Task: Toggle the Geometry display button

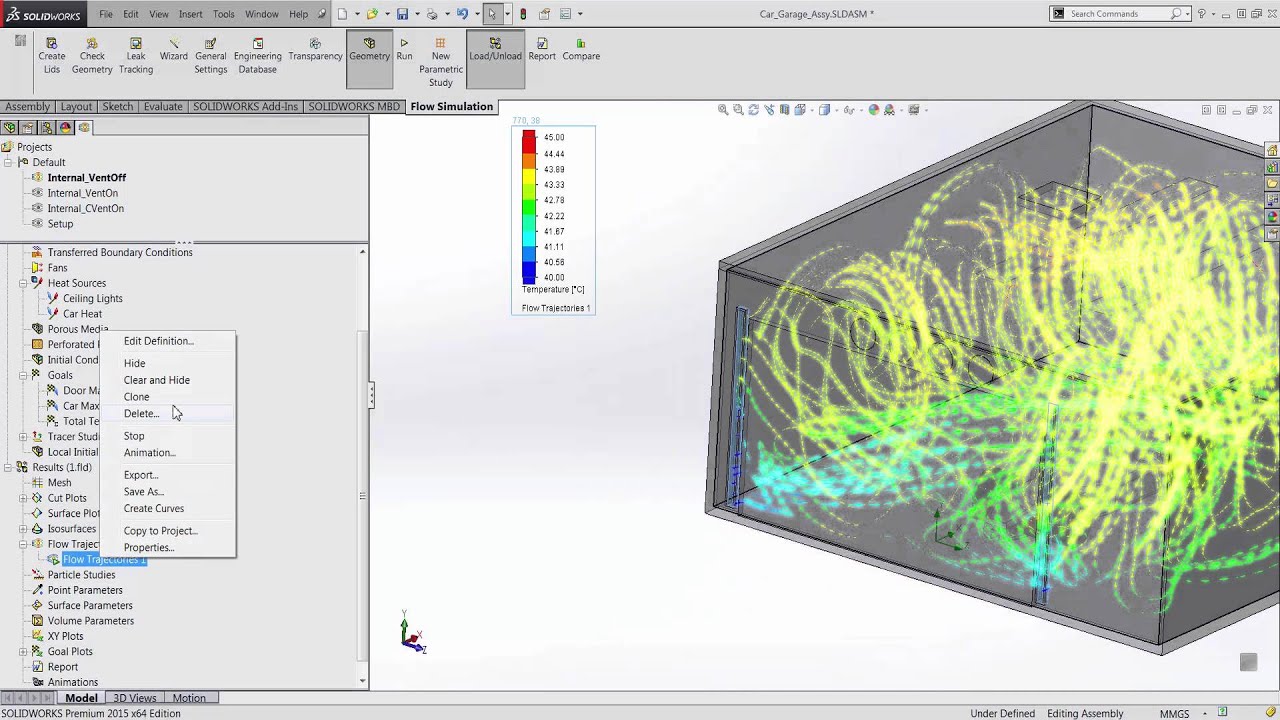Action: tap(369, 59)
